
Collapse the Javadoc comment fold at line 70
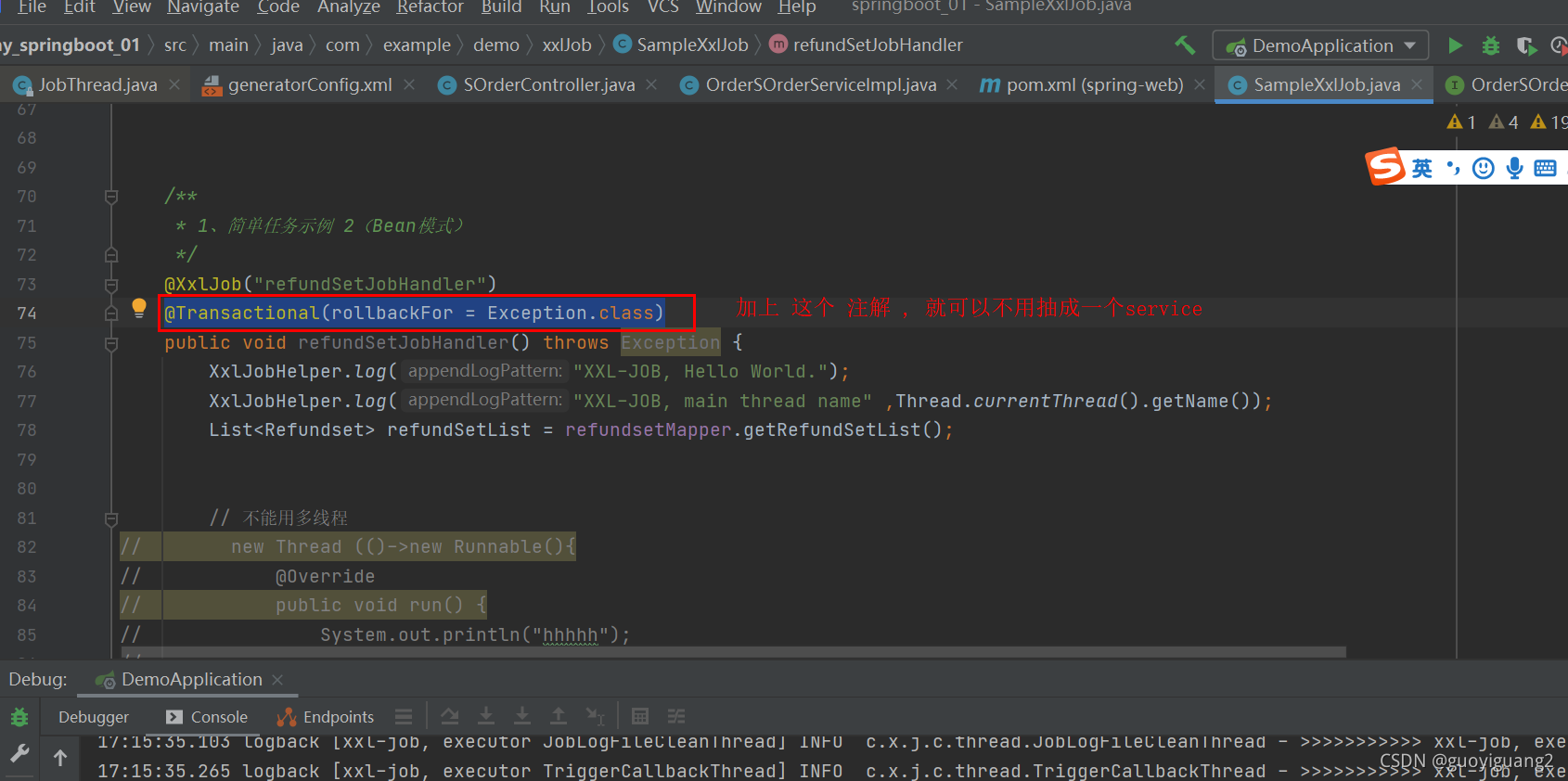pyautogui.click(x=111, y=197)
